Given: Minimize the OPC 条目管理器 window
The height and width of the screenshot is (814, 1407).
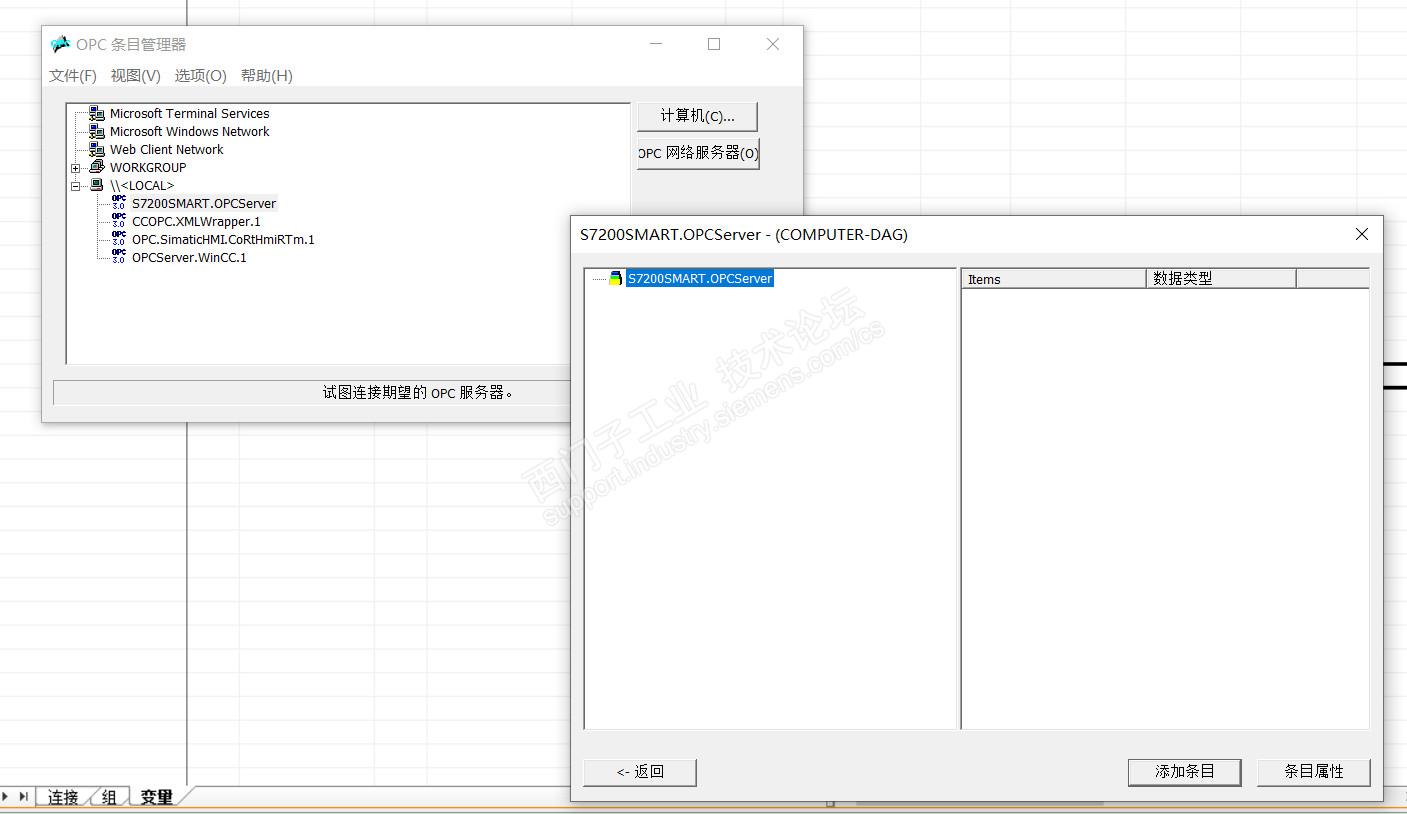Looking at the screenshot, I should point(656,44).
